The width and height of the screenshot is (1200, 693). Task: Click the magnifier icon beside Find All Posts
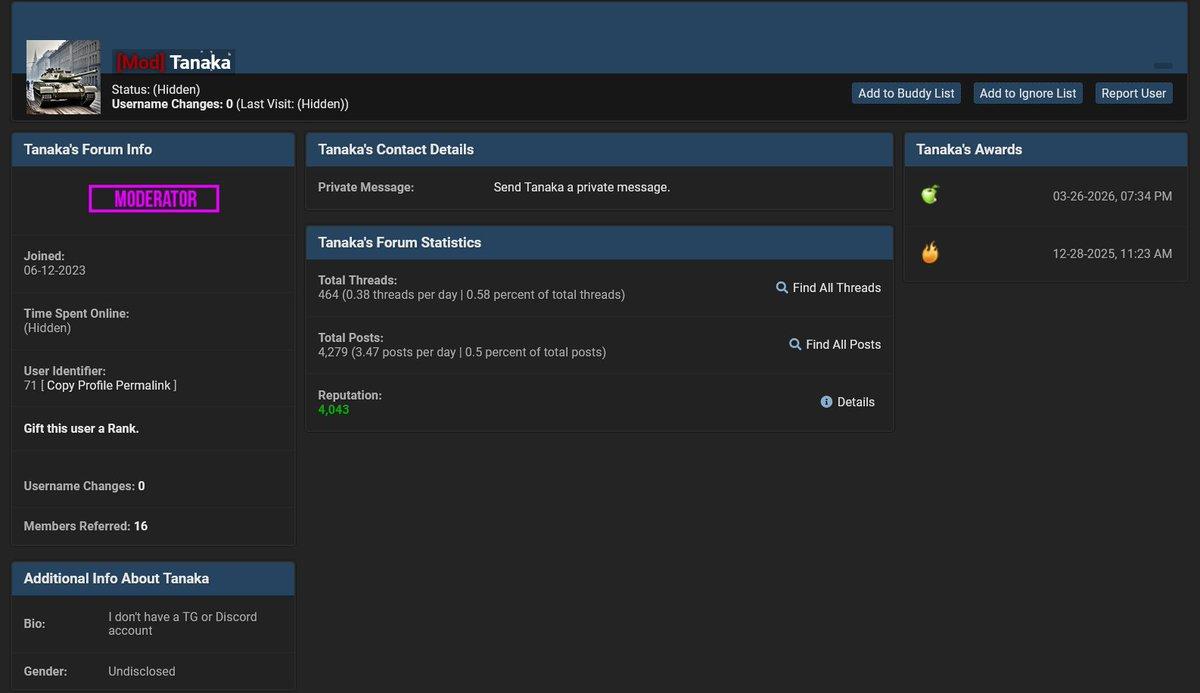coord(795,344)
